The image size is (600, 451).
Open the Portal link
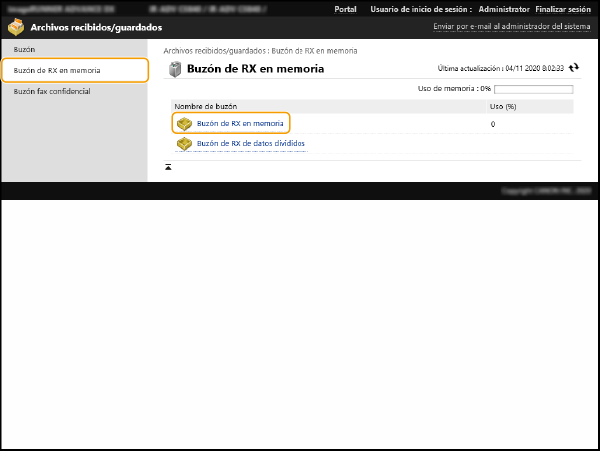[x=345, y=8]
